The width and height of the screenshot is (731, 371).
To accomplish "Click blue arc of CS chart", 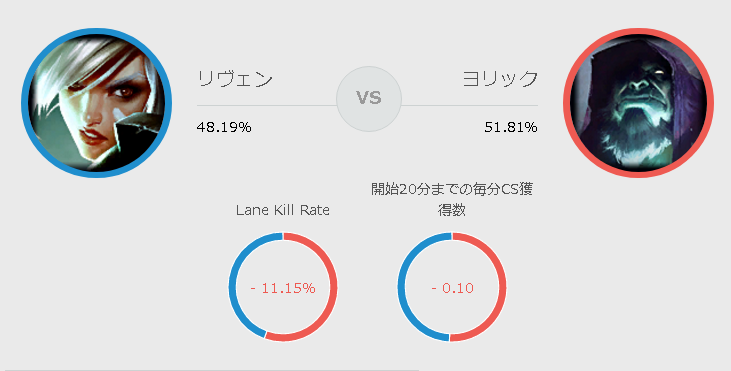I will pyautogui.click(x=400, y=287).
